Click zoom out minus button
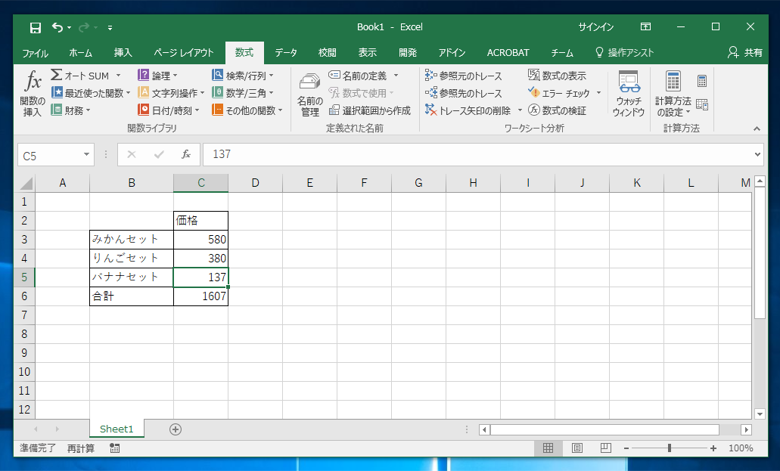 coord(626,448)
